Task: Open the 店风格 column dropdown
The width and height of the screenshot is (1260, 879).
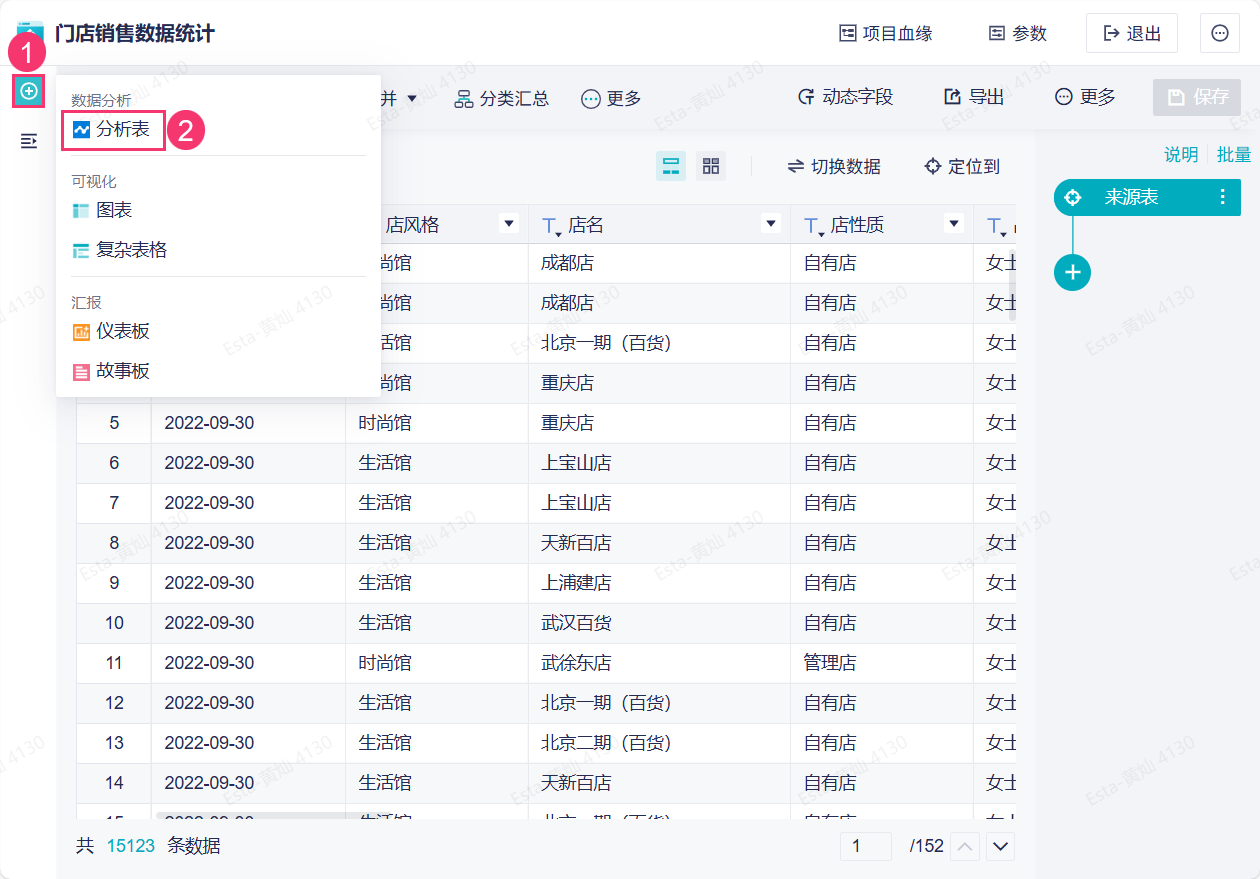Action: (x=509, y=224)
